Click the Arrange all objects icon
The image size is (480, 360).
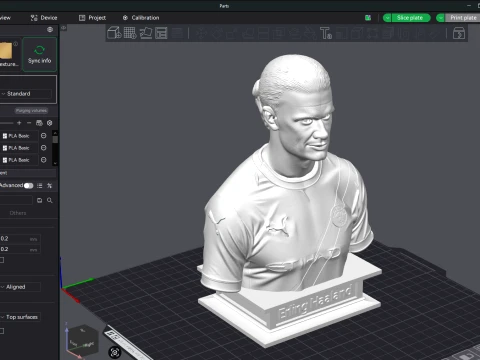click(161, 33)
